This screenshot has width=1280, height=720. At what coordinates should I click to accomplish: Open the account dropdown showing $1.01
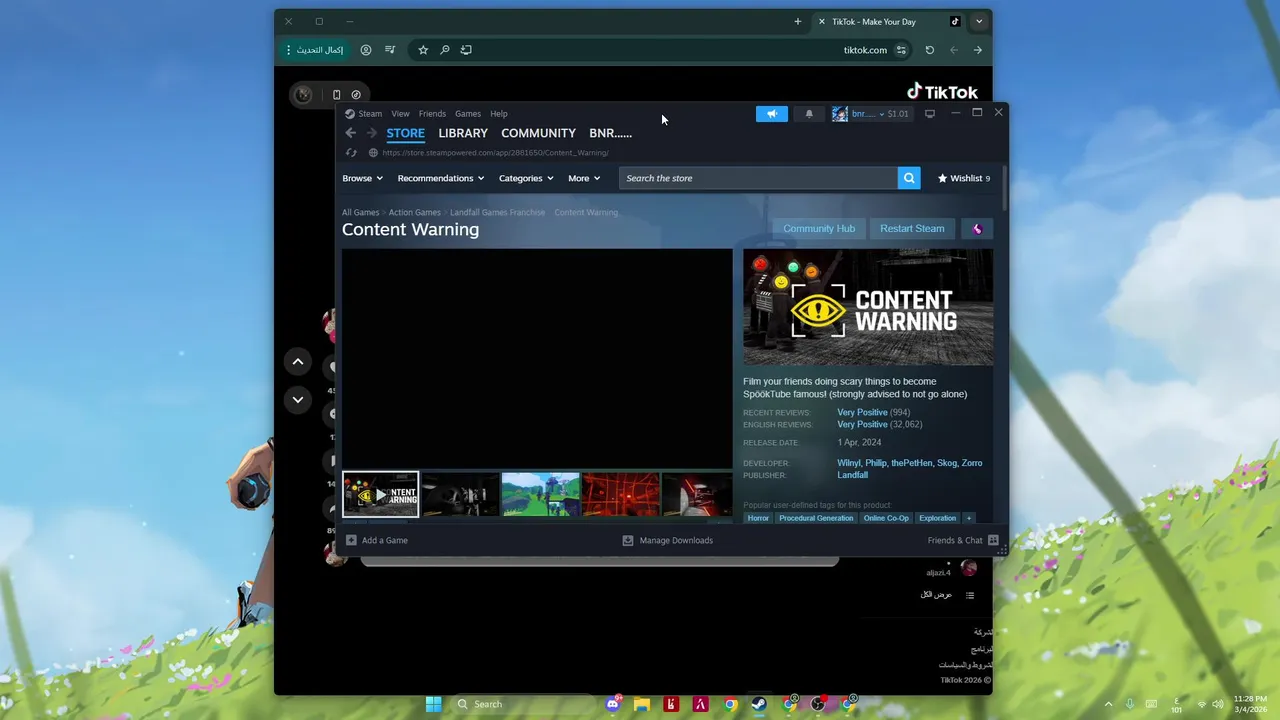point(880,114)
